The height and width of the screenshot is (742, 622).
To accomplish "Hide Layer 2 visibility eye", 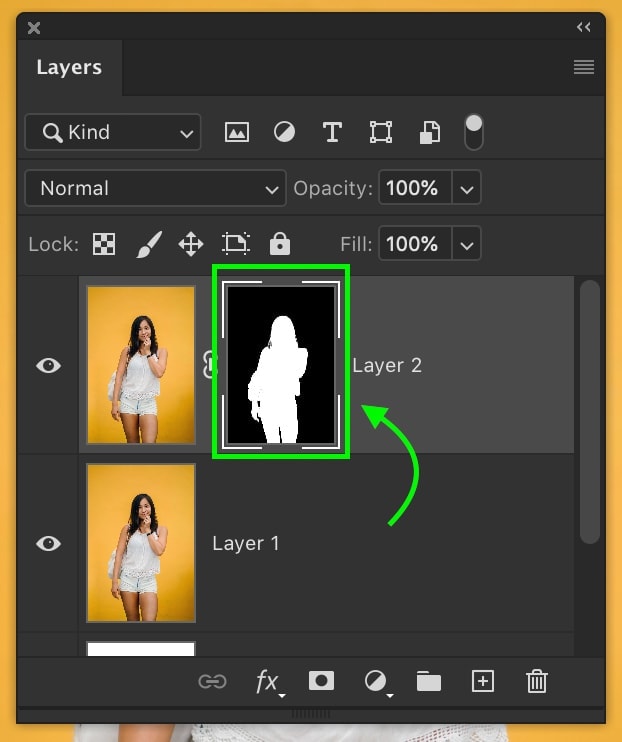I will click(48, 365).
